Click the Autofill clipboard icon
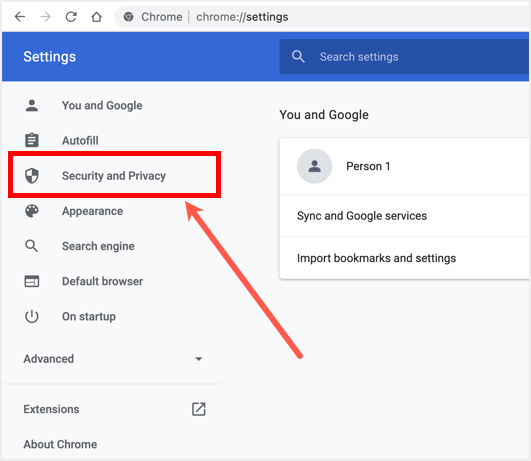 32,140
